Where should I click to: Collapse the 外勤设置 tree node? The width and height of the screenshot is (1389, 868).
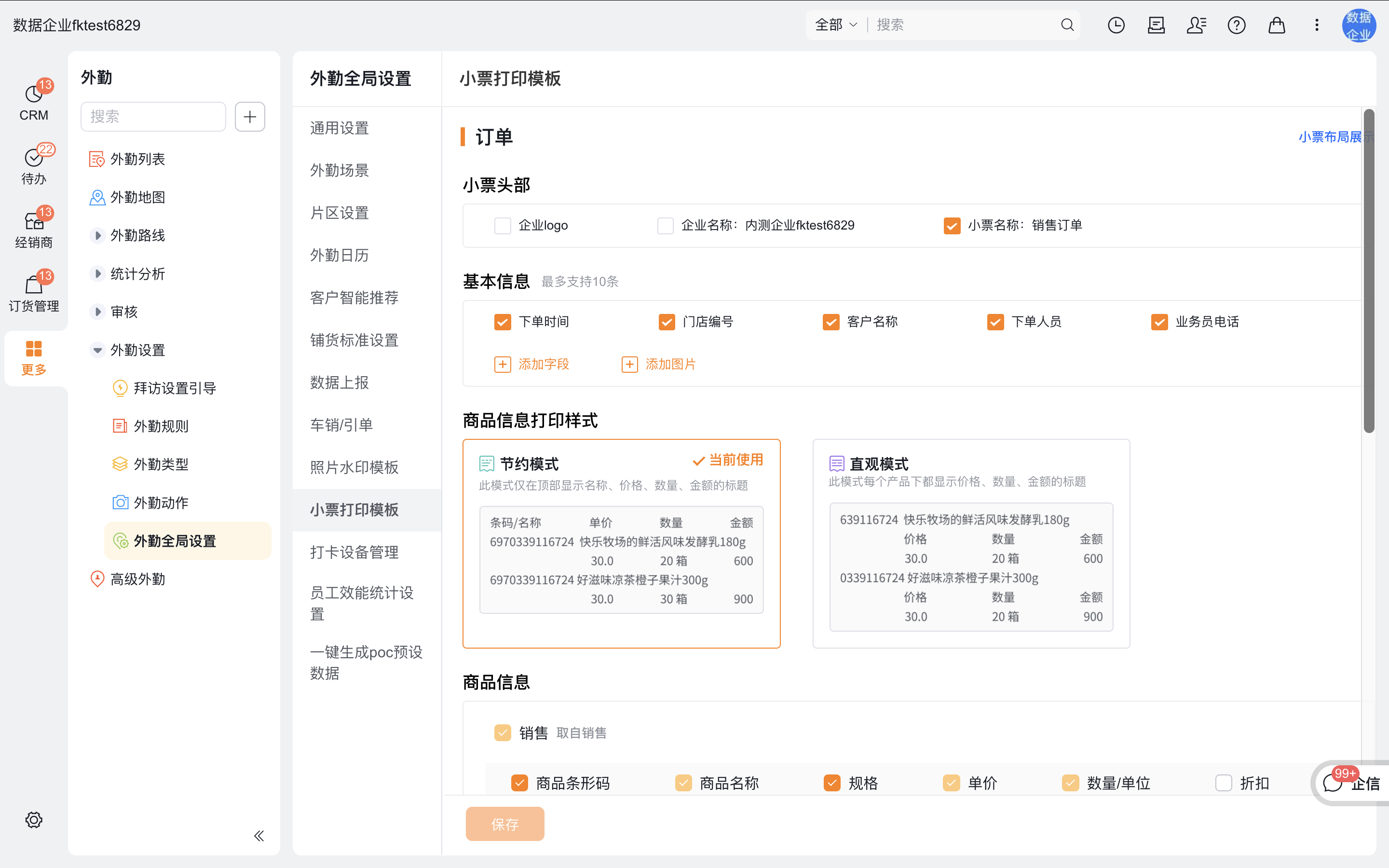[97, 350]
